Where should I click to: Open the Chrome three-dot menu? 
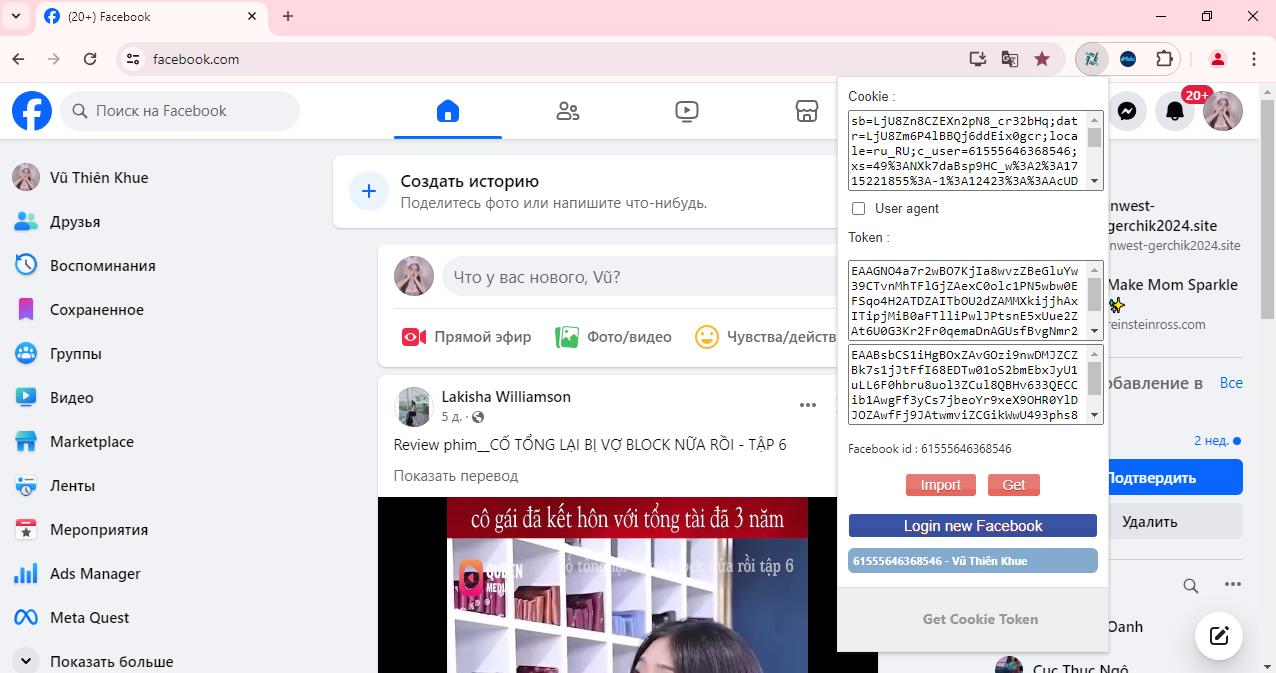(1254, 59)
